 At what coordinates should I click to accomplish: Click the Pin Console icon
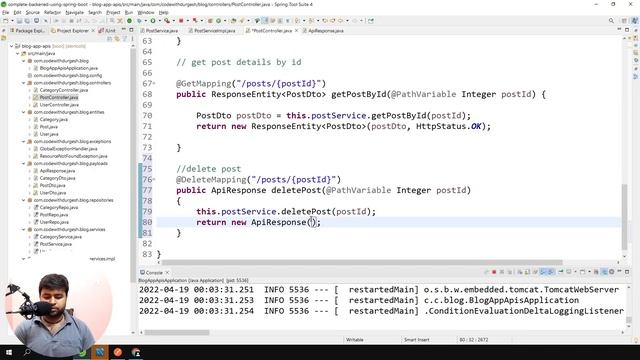coord(561,272)
